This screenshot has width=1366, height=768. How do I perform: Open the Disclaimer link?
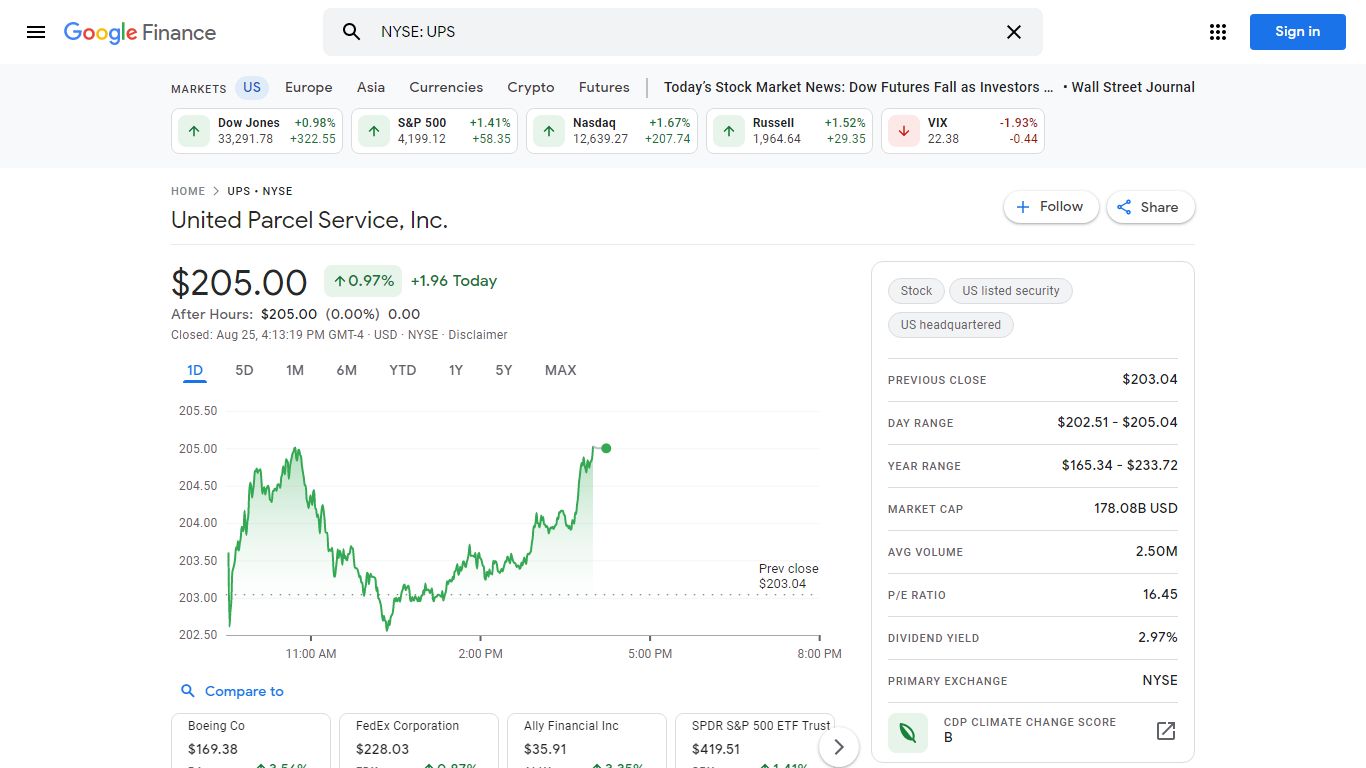coord(478,335)
